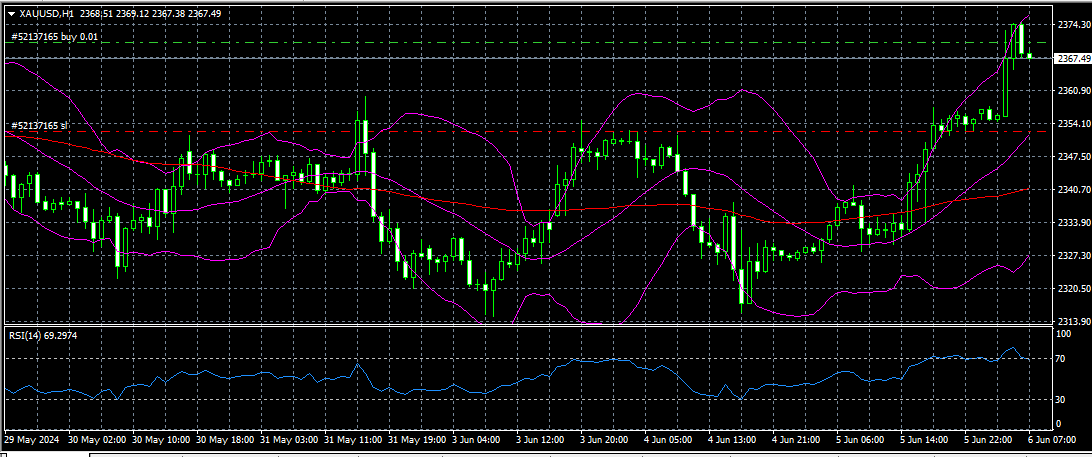Open the one-click trading arrow beside XAUUSD,H1
This screenshot has width=1092, height=457.
(11, 14)
